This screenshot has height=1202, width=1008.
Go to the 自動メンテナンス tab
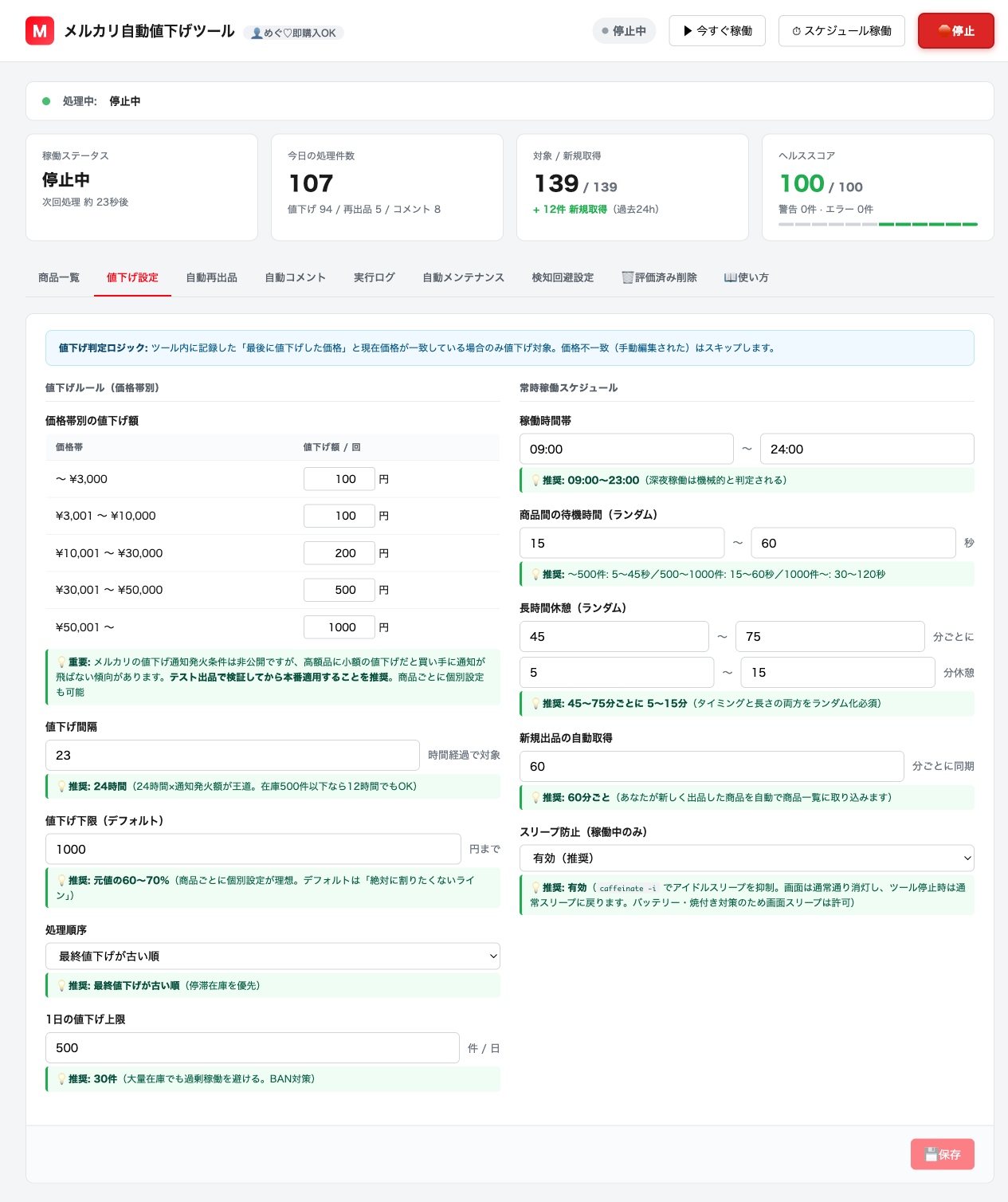coord(463,277)
